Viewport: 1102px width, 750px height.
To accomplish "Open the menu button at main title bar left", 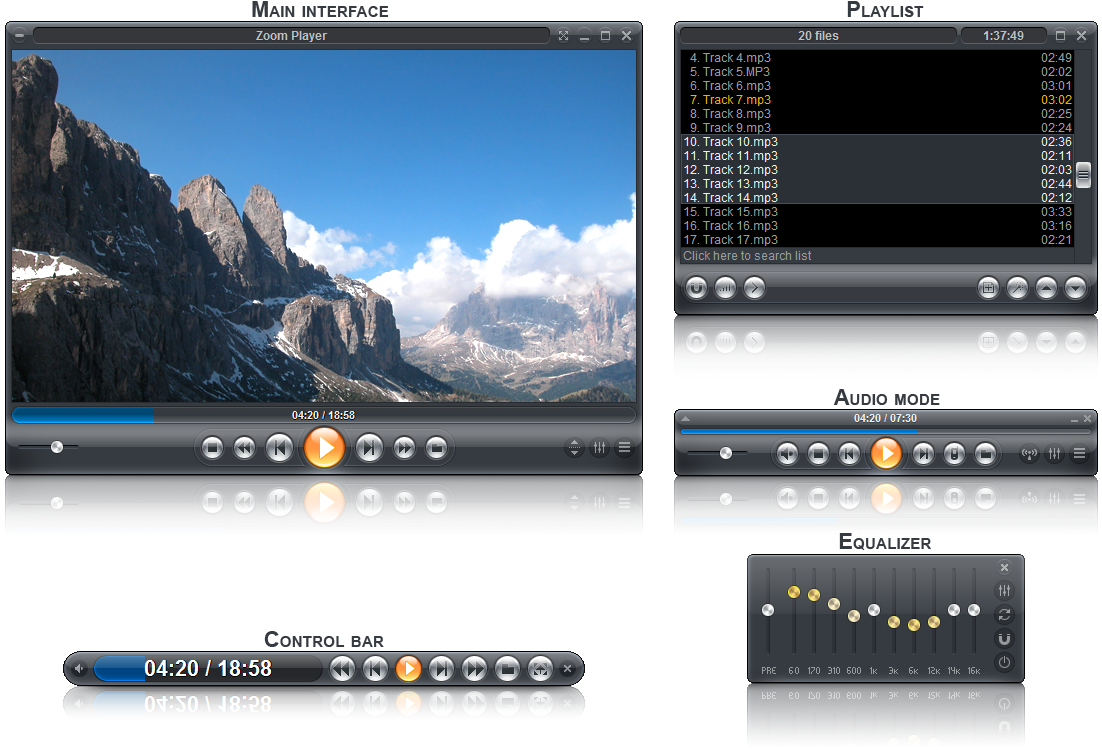I will point(20,35).
